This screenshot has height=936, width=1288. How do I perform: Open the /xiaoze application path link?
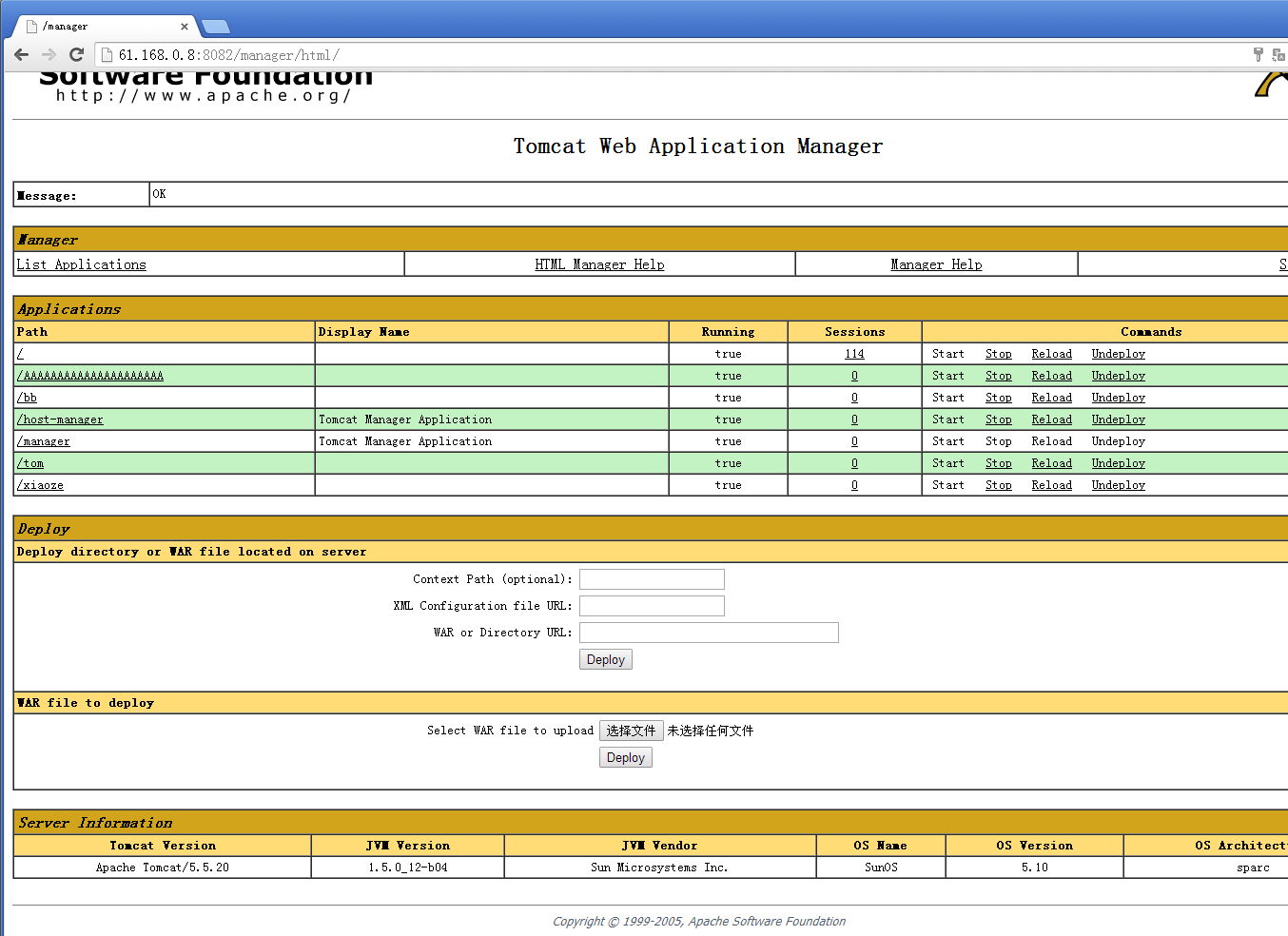(x=40, y=485)
